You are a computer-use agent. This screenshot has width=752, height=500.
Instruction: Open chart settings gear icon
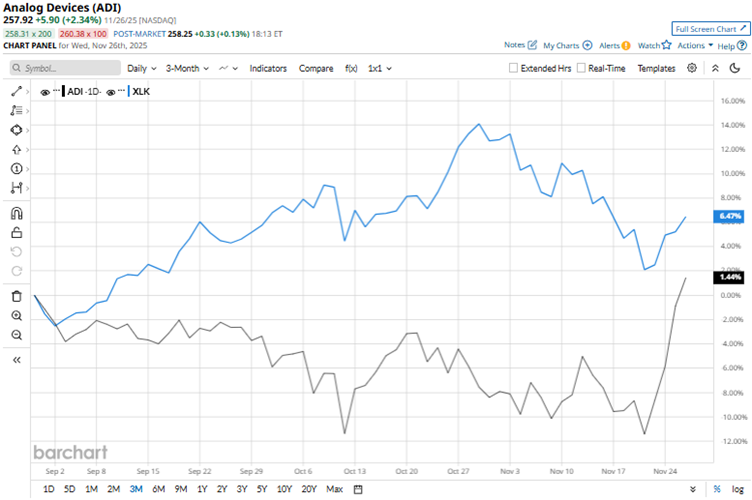pyautogui.click(x=692, y=68)
